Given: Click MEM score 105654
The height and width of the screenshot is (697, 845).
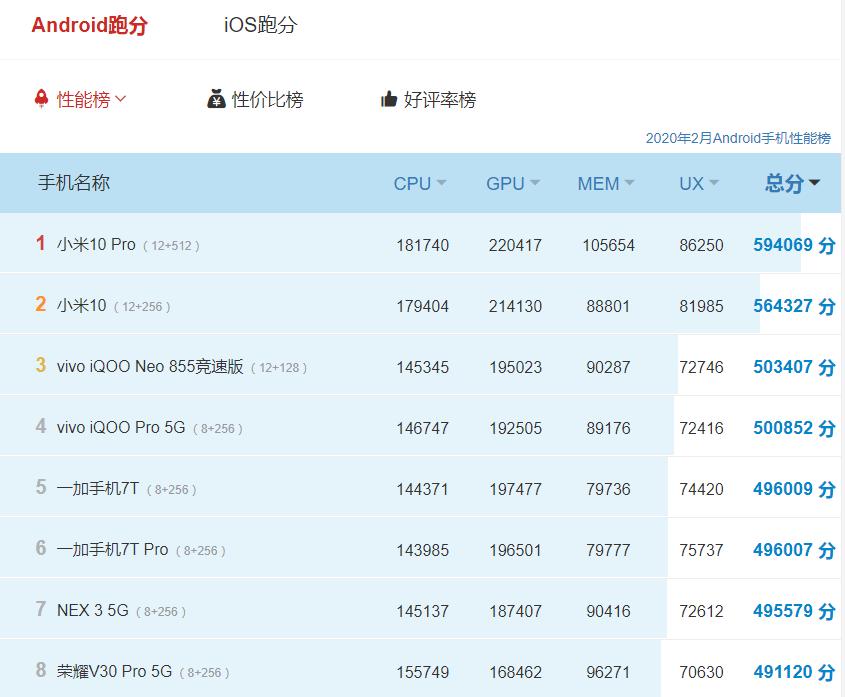Looking at the screenshot, I should [608, 245].
